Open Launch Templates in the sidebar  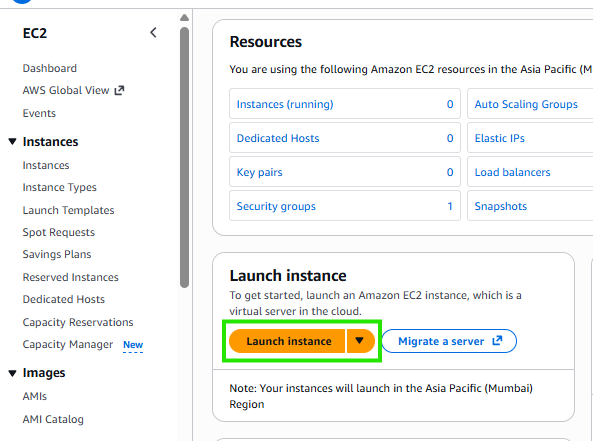[x=68, y=210]
